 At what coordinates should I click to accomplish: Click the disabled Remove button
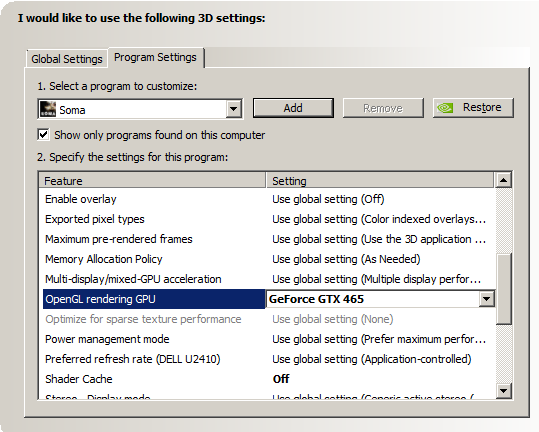click(383, 108)
